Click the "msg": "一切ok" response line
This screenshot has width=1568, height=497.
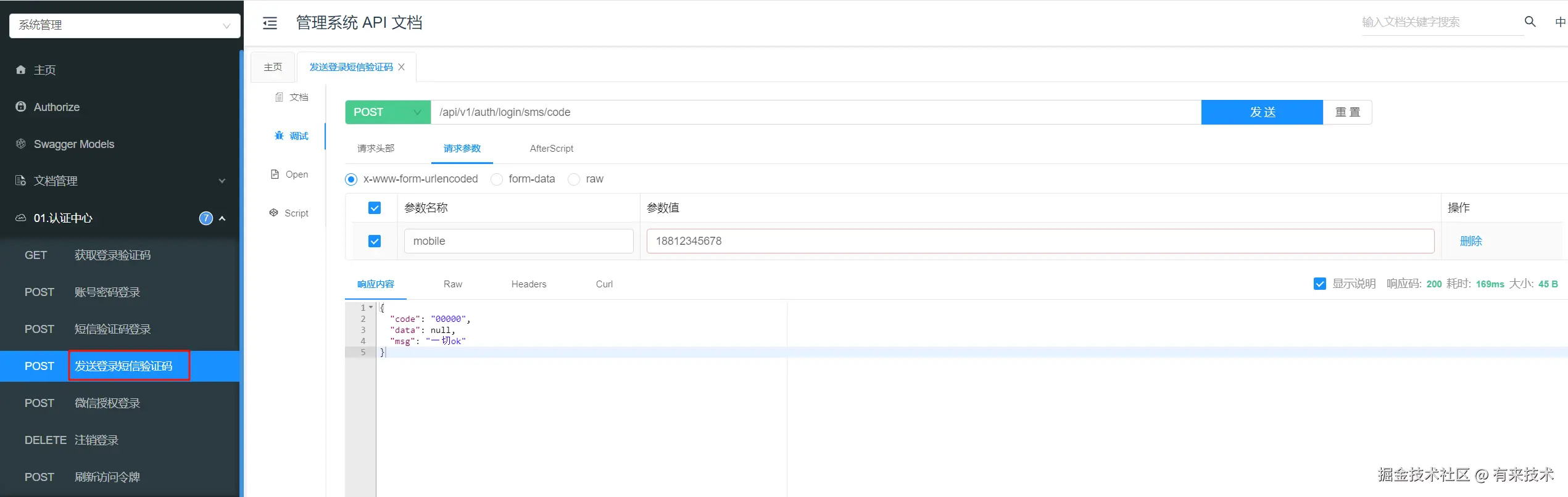[428, 341]
